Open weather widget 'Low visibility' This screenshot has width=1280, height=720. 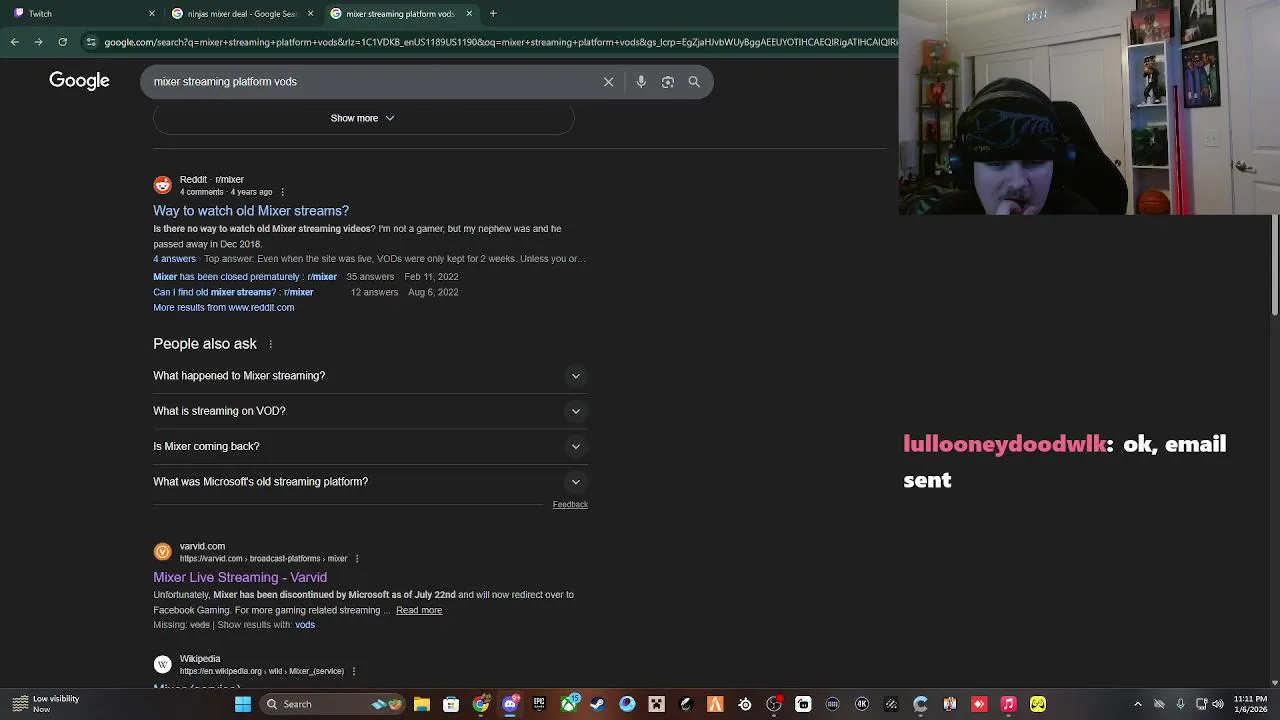[x=45, y=704]
